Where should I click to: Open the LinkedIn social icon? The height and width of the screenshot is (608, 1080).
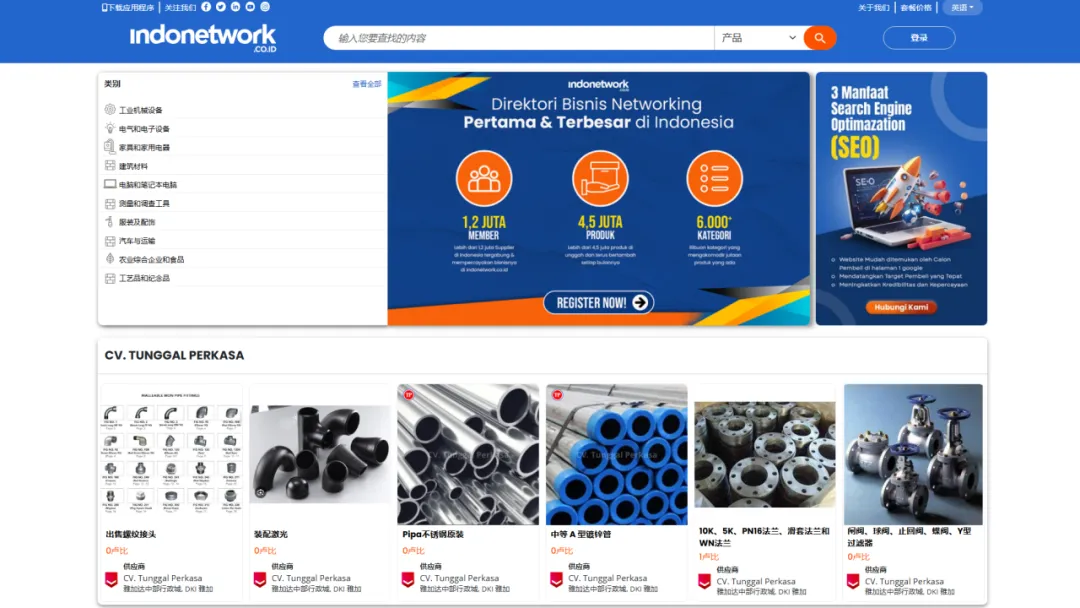(x=236, y=7)
